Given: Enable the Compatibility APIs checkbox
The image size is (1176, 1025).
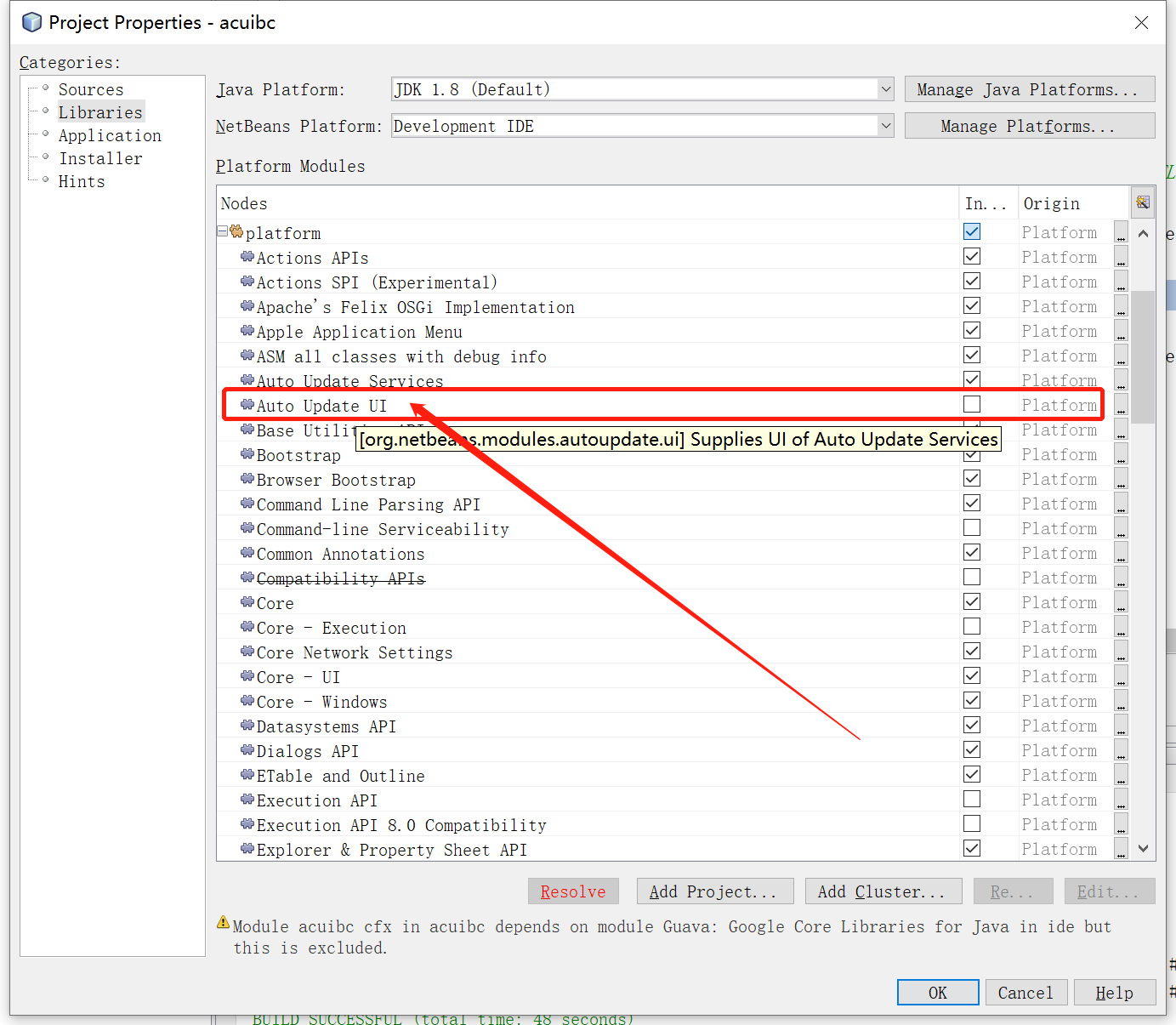Looking at the screenshot, I should coord(972,577).
